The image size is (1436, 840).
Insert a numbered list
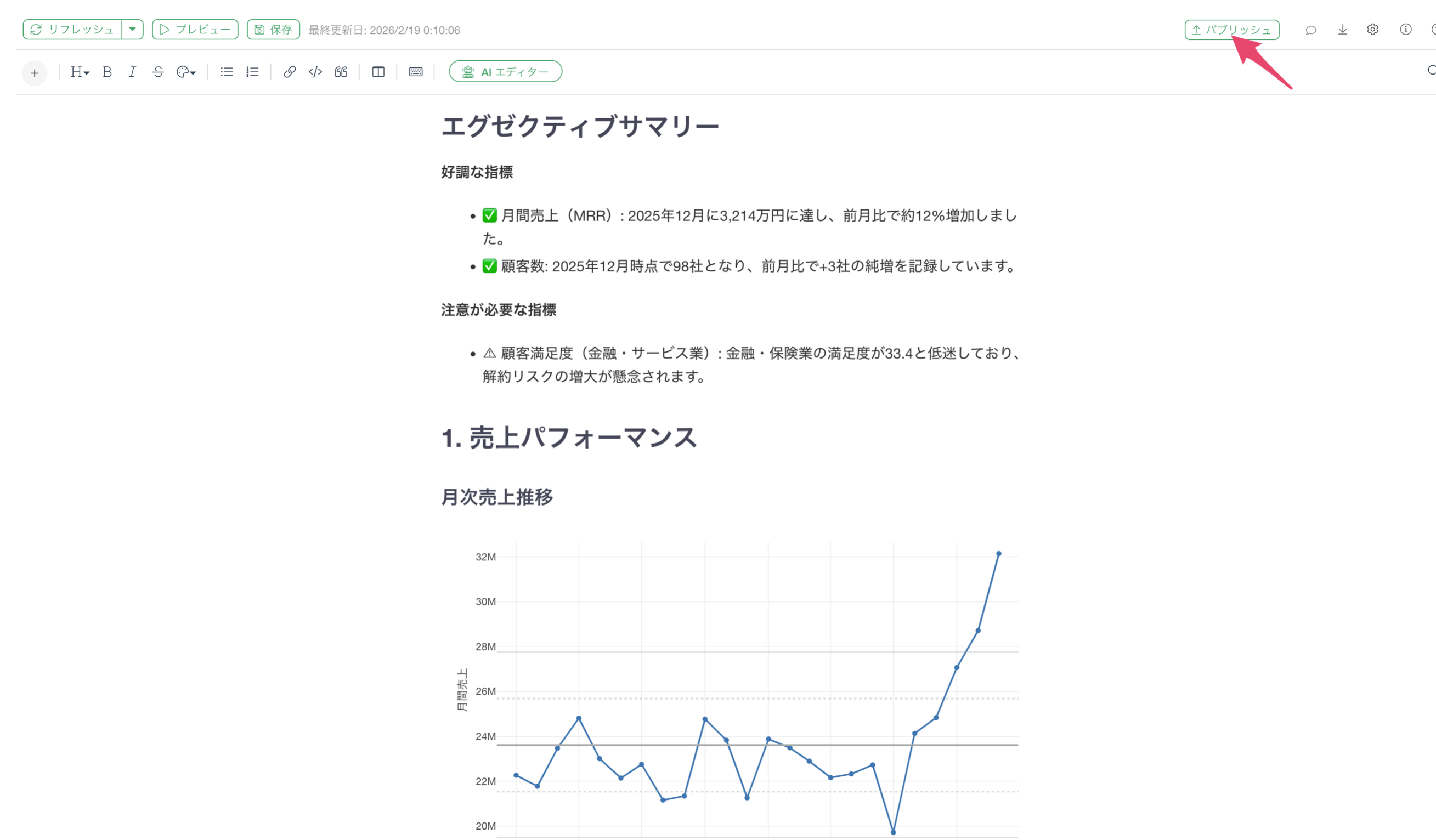pos(252,72)
